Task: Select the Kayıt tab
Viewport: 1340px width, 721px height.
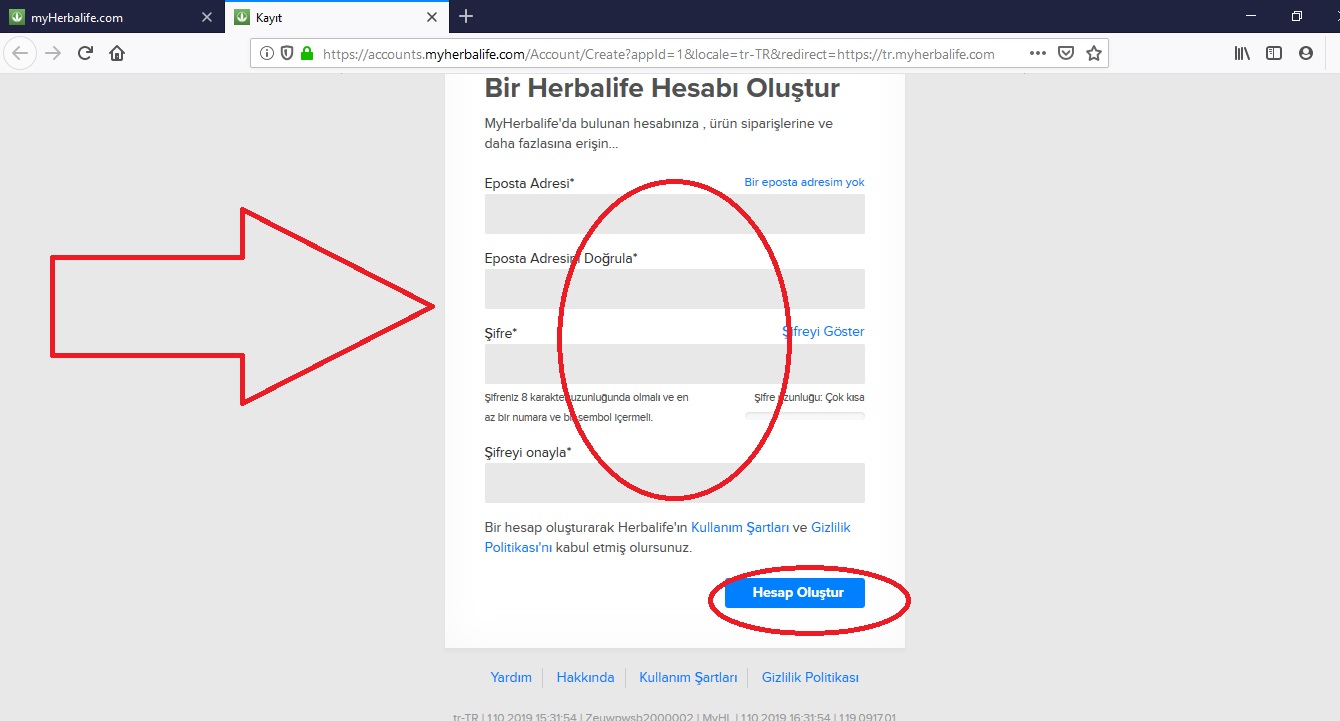Action: (x=337, y=17)
